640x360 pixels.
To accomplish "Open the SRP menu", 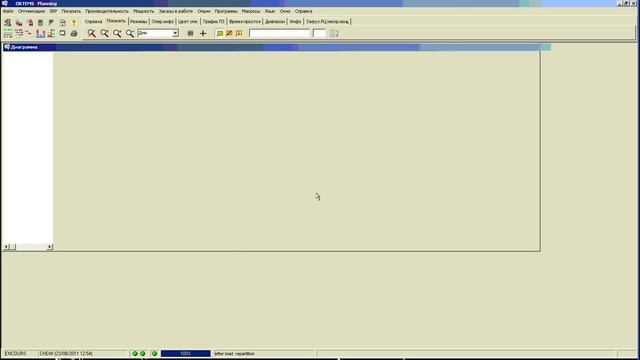I will (53, 11).
